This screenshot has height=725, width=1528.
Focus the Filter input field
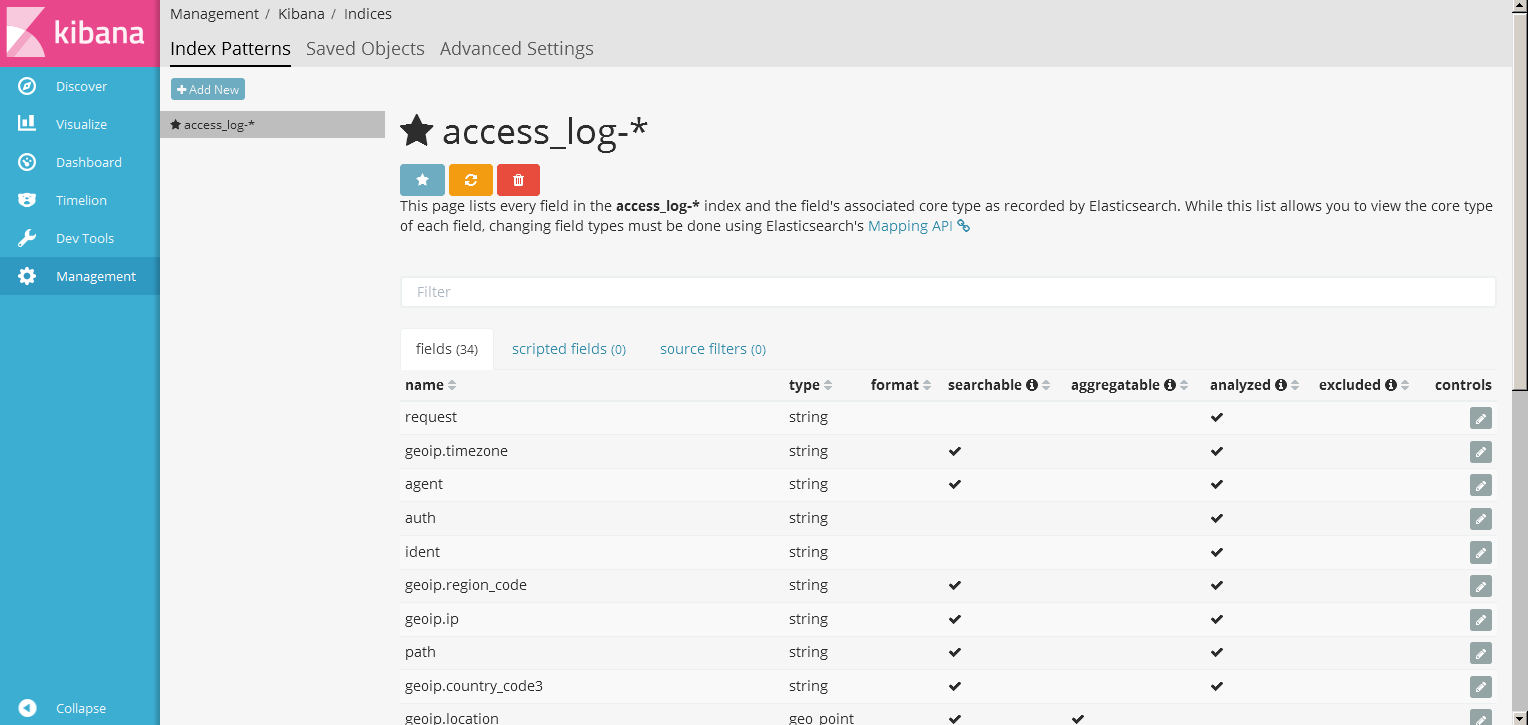tap(948, 292)
